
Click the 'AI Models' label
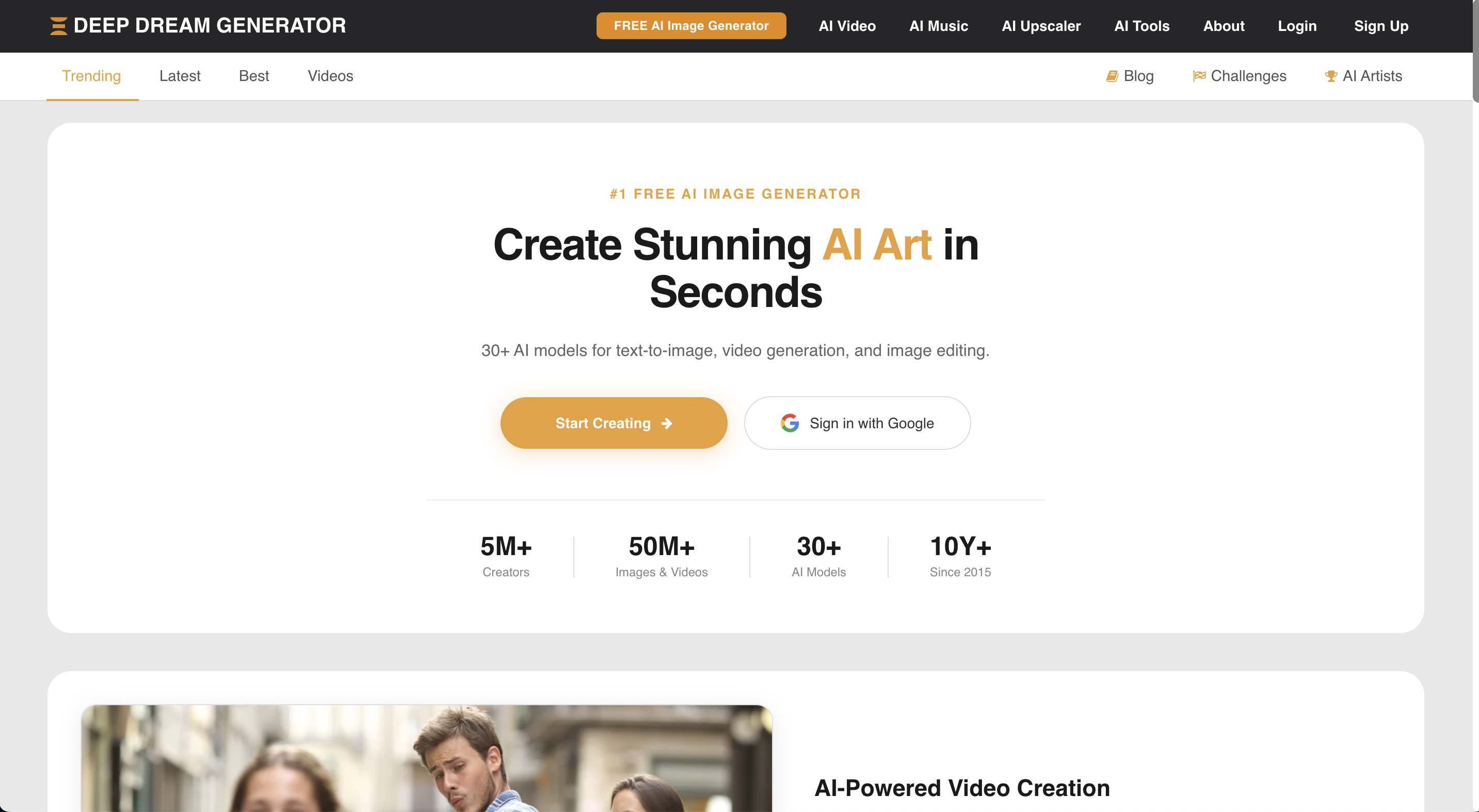tap(819, 572)
